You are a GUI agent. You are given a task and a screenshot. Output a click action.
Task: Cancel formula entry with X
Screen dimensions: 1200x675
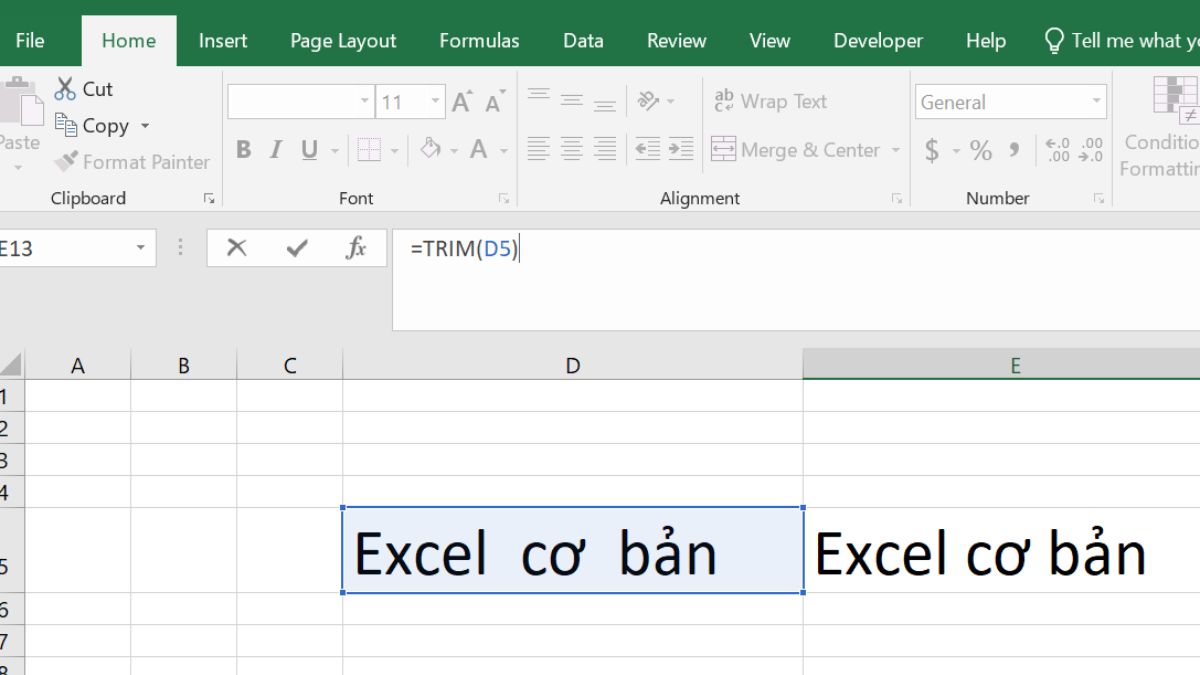click(x=237, y=248)
